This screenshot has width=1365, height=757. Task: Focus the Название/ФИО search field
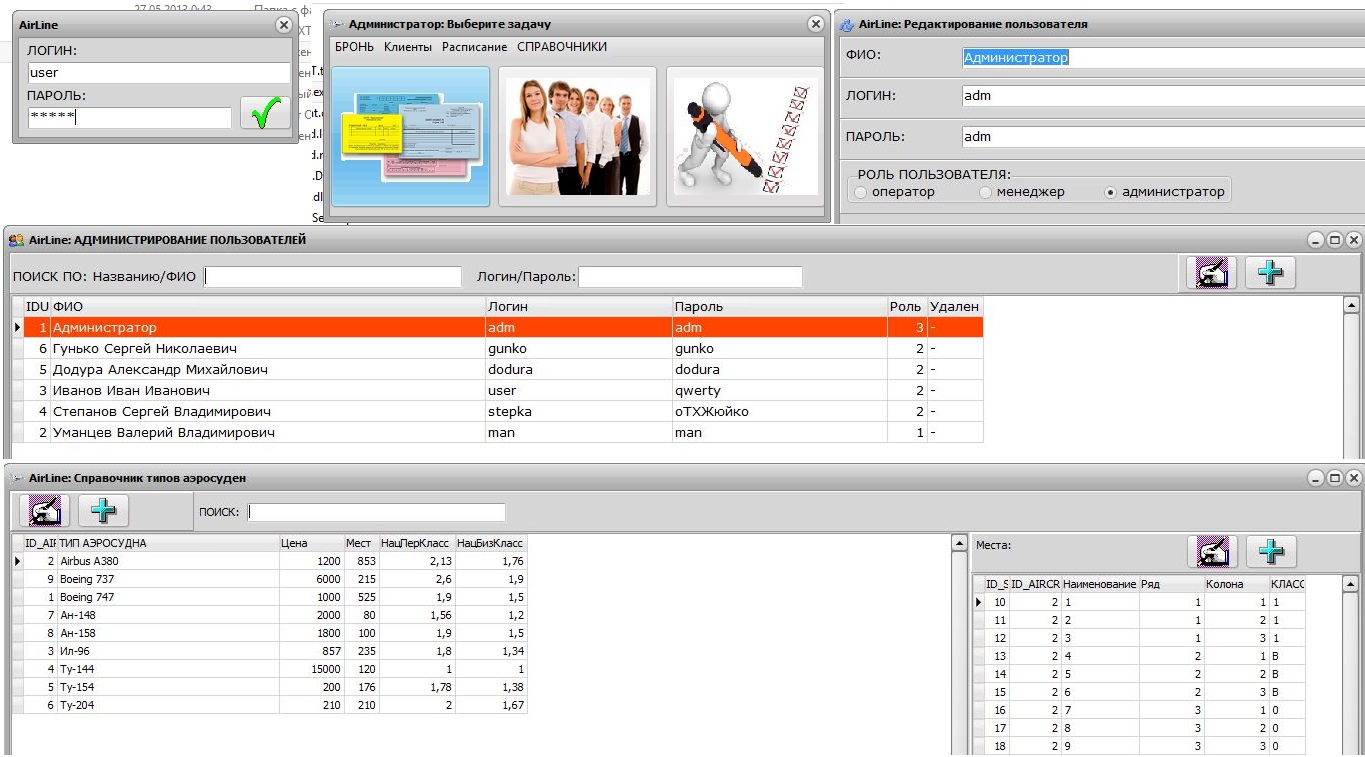333,277
